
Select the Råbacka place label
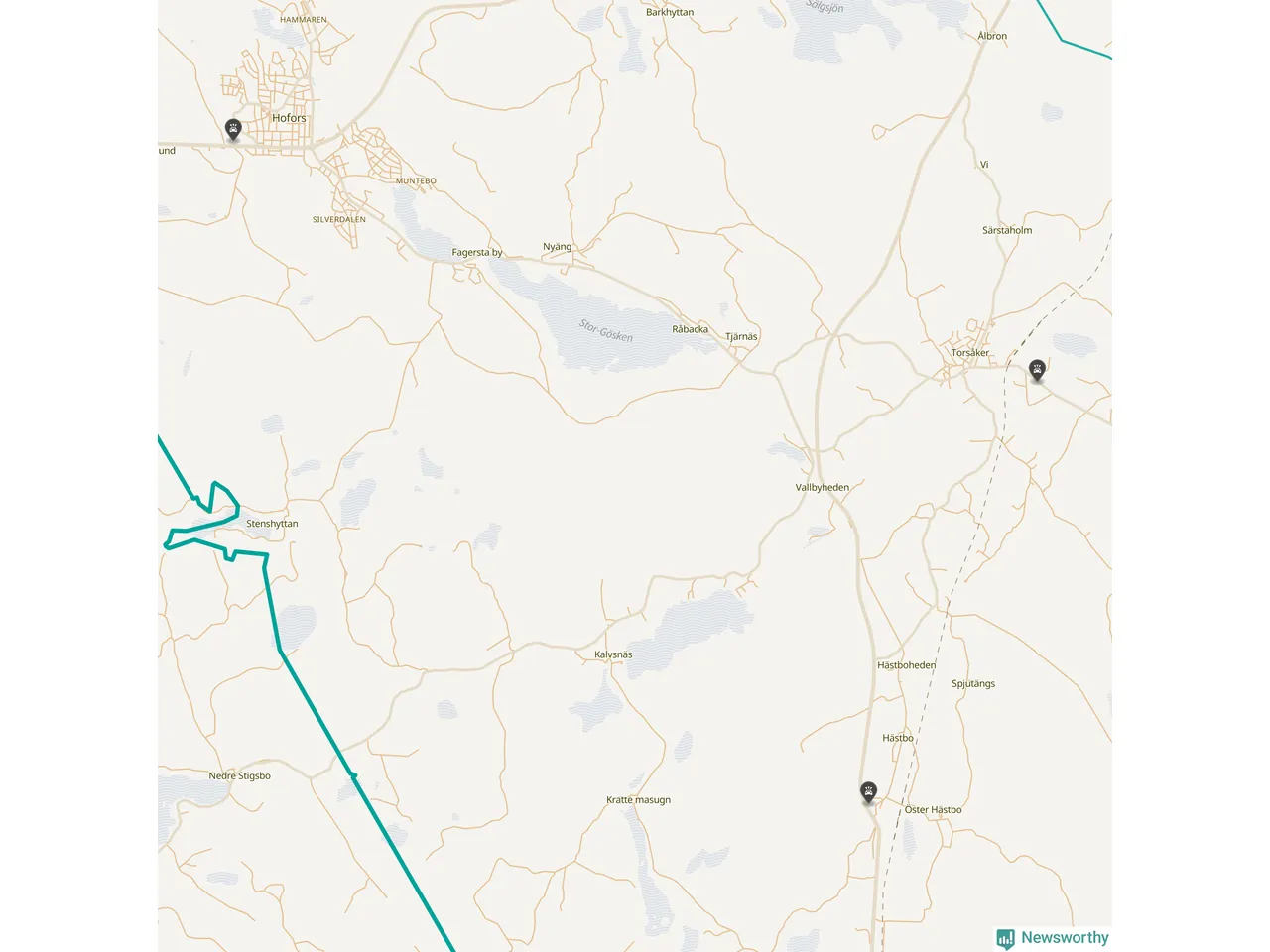coord(691,329)
